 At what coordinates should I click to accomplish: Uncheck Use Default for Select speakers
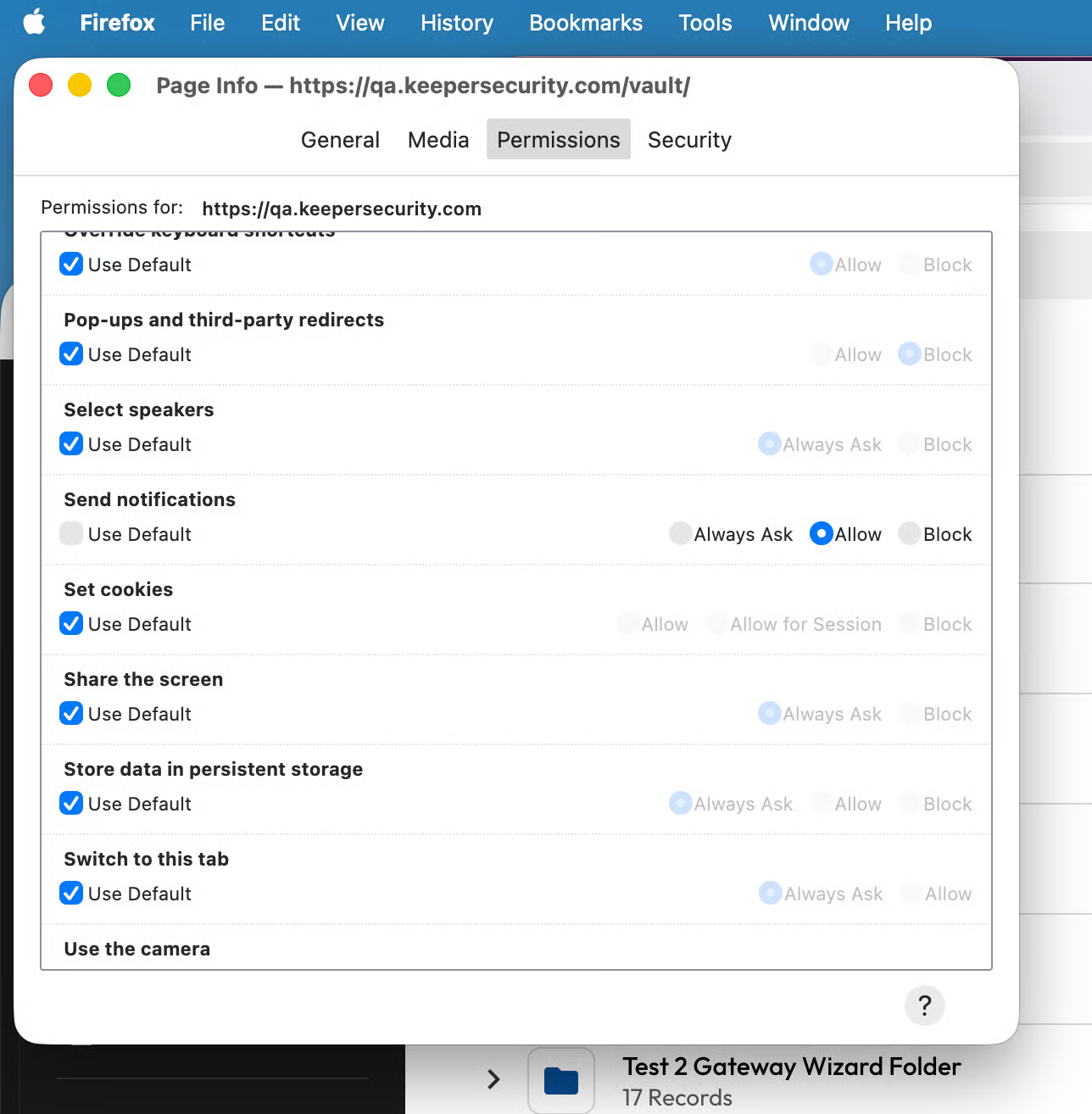tap(72, 444)
